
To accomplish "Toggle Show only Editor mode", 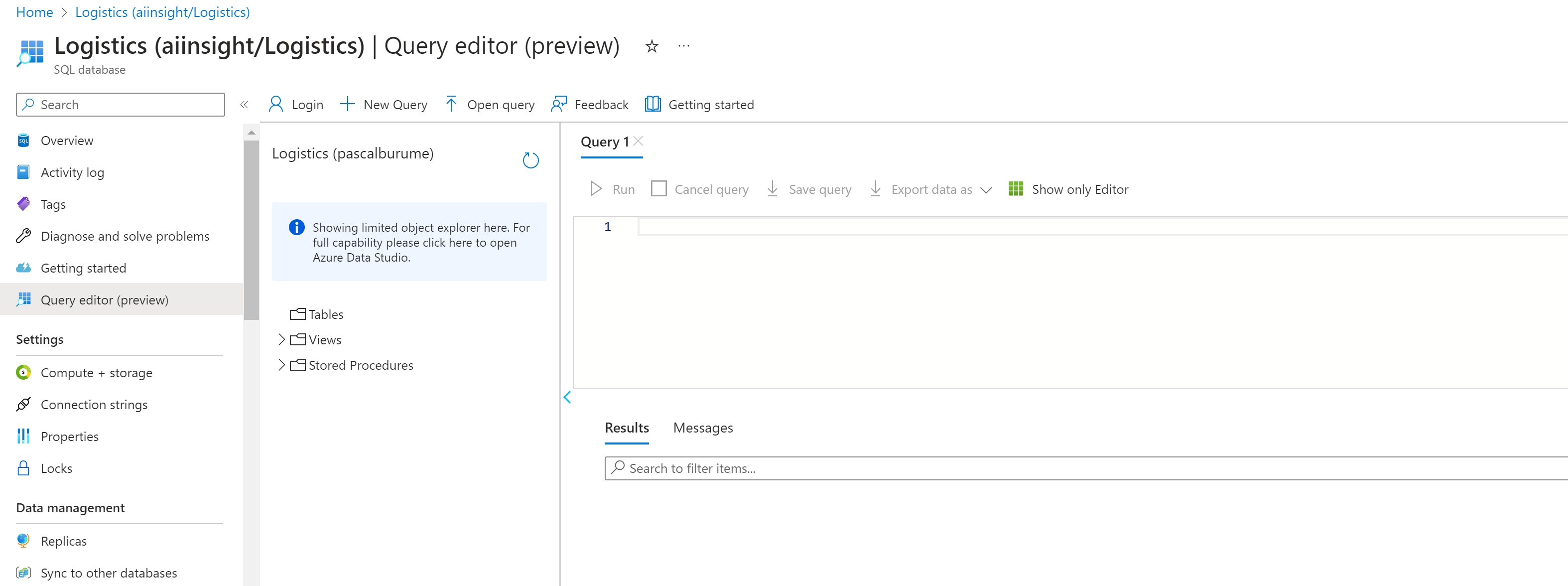I will tap(1069, 189).
